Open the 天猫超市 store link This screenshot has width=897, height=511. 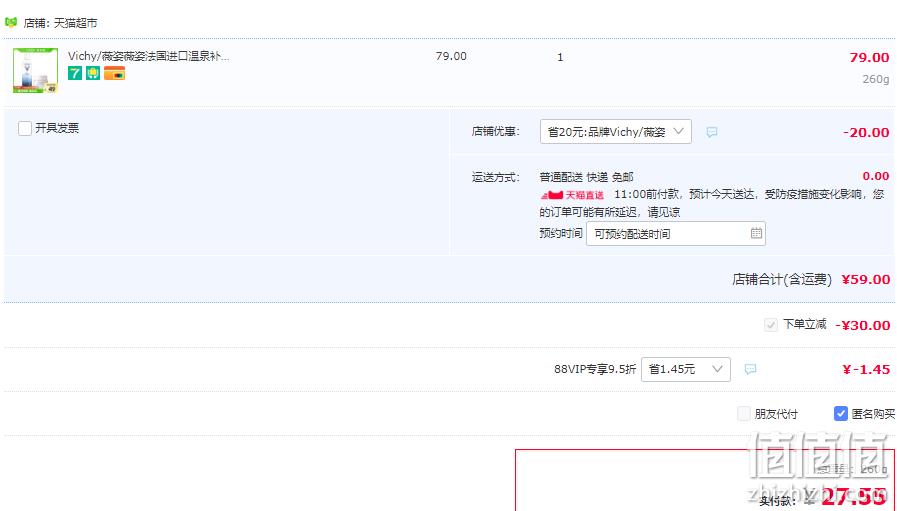[75, 23]
